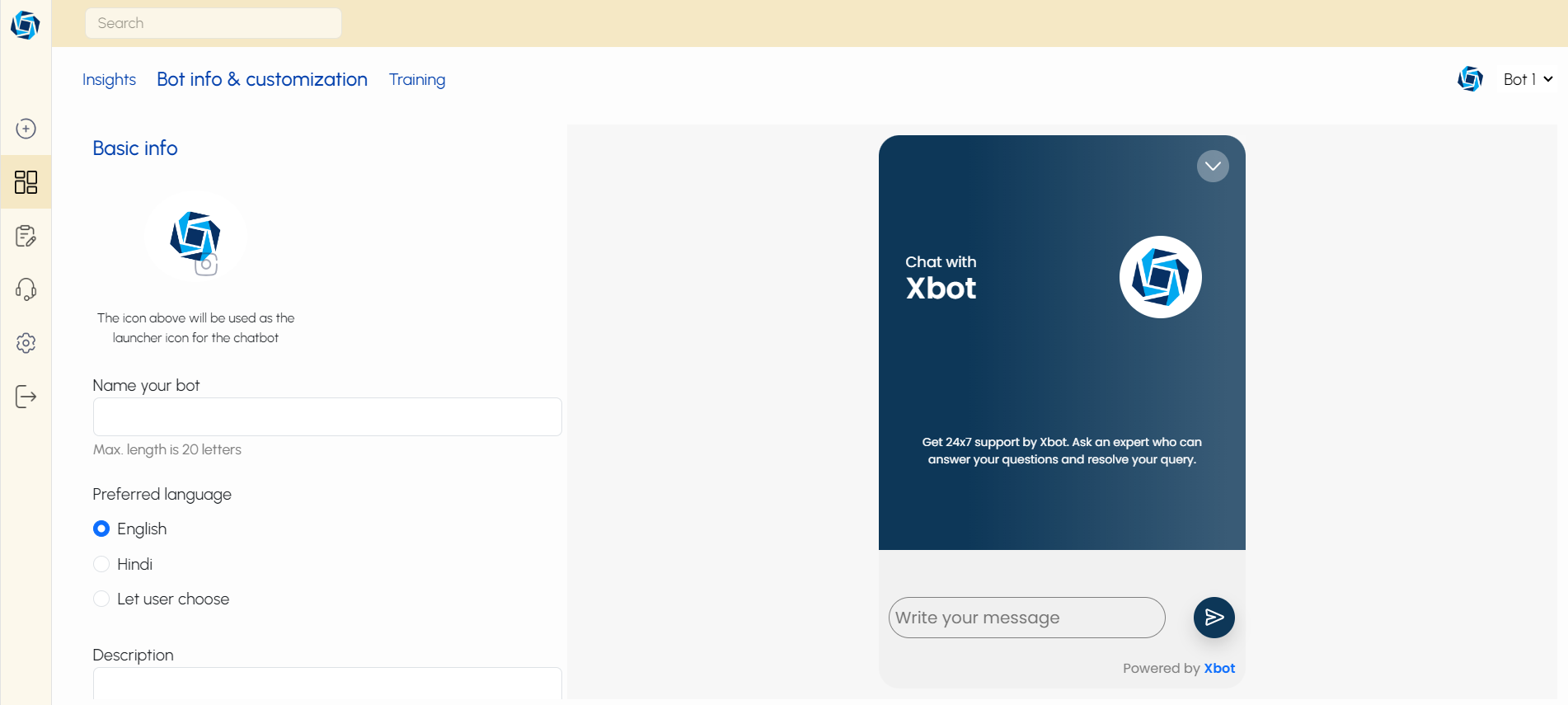Click the create new bot plus icon
The image size is (1568, 705).
coord(26,129)
